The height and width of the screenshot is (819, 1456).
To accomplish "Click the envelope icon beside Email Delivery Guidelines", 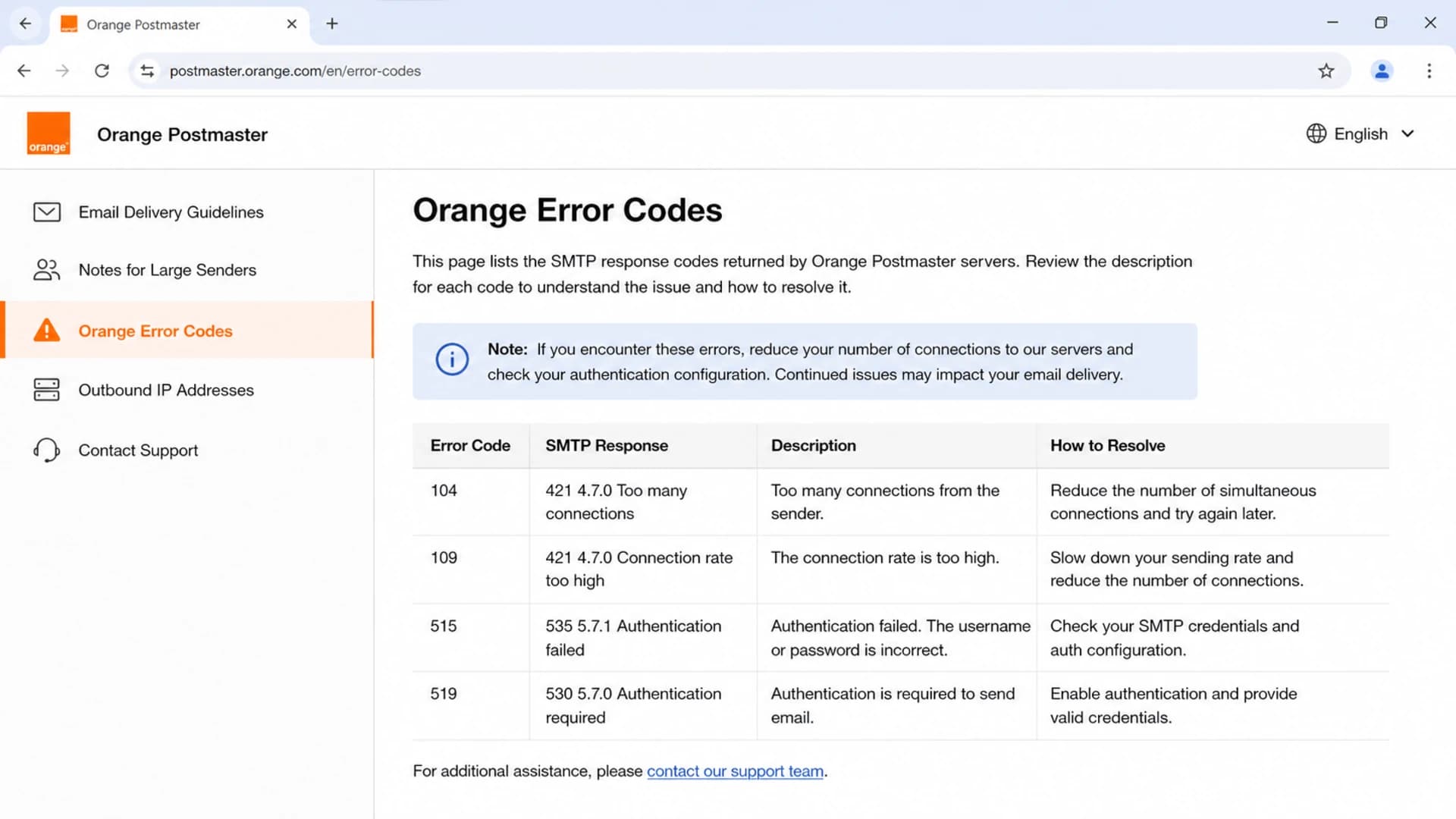I will pos(47,212).
